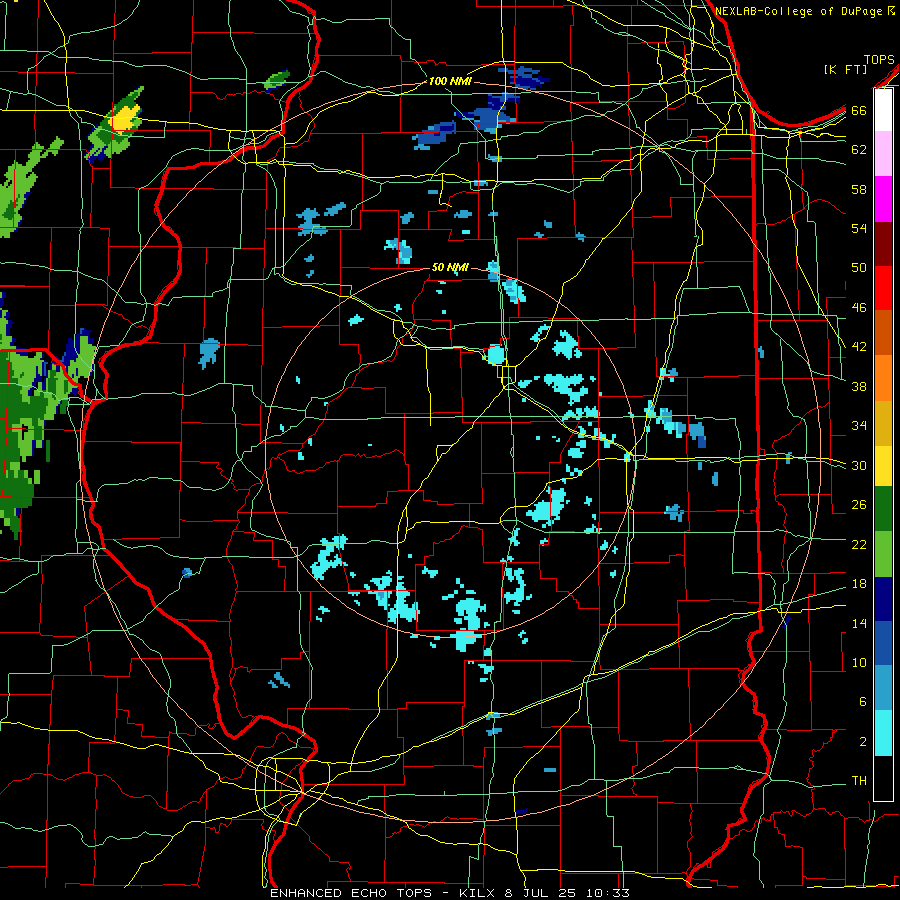Viewport: 900px width, 900px height.
Task: Click the '10' legend value
Action: [859, 663]
